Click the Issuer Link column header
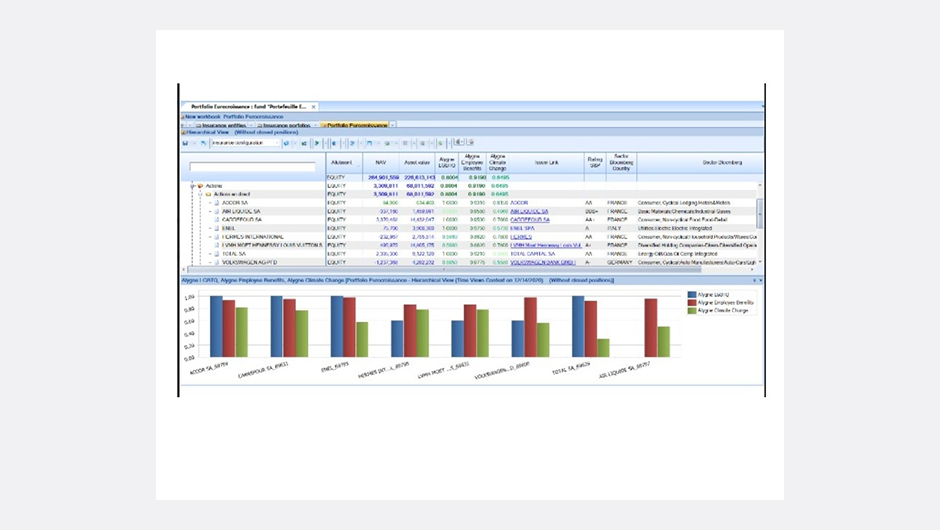The width and height of the screenshot is (940, 530). (x=546, y=162)
